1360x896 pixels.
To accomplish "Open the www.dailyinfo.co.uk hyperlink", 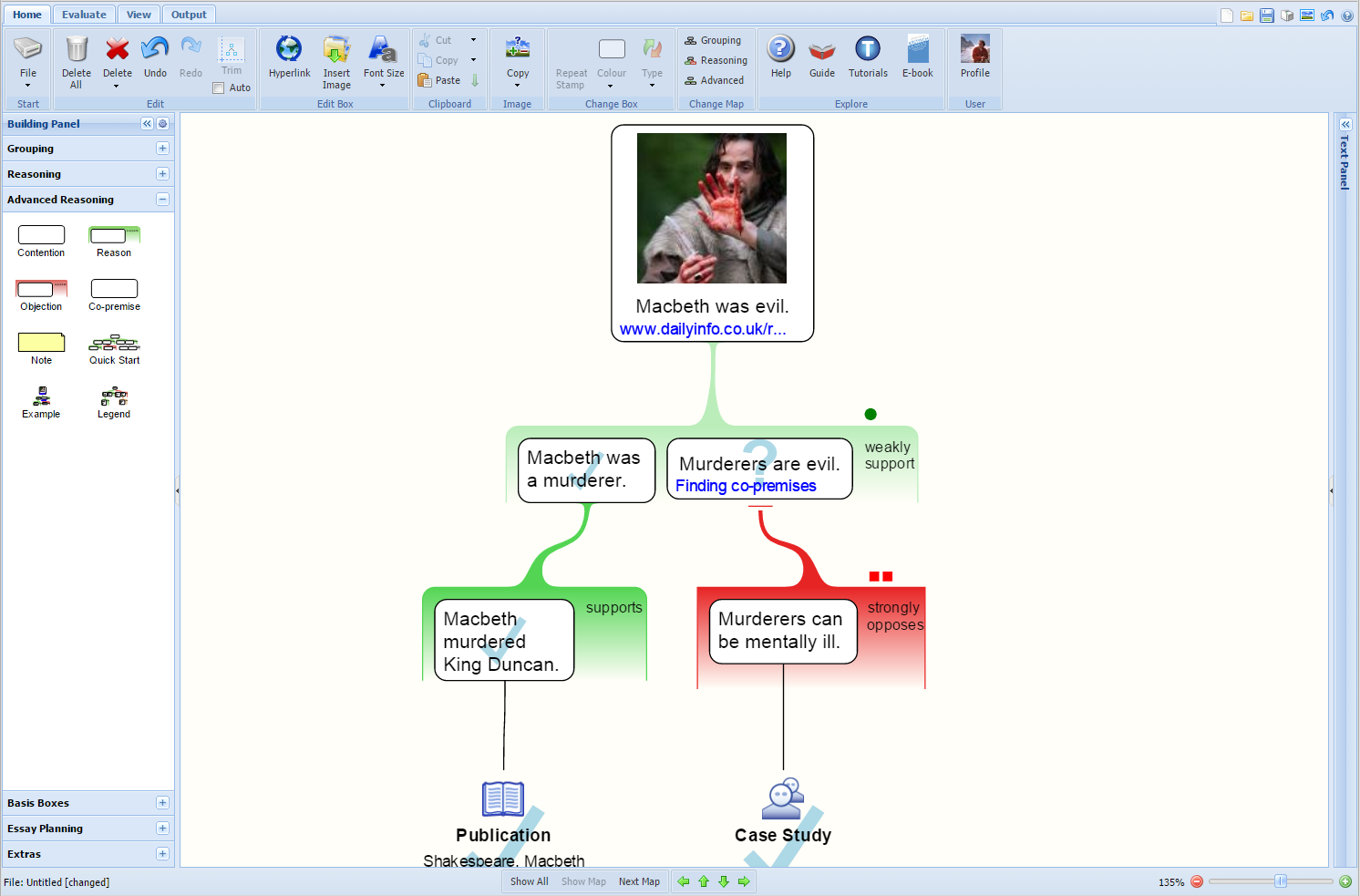I will pyautogui.click(x=703, y=329).
